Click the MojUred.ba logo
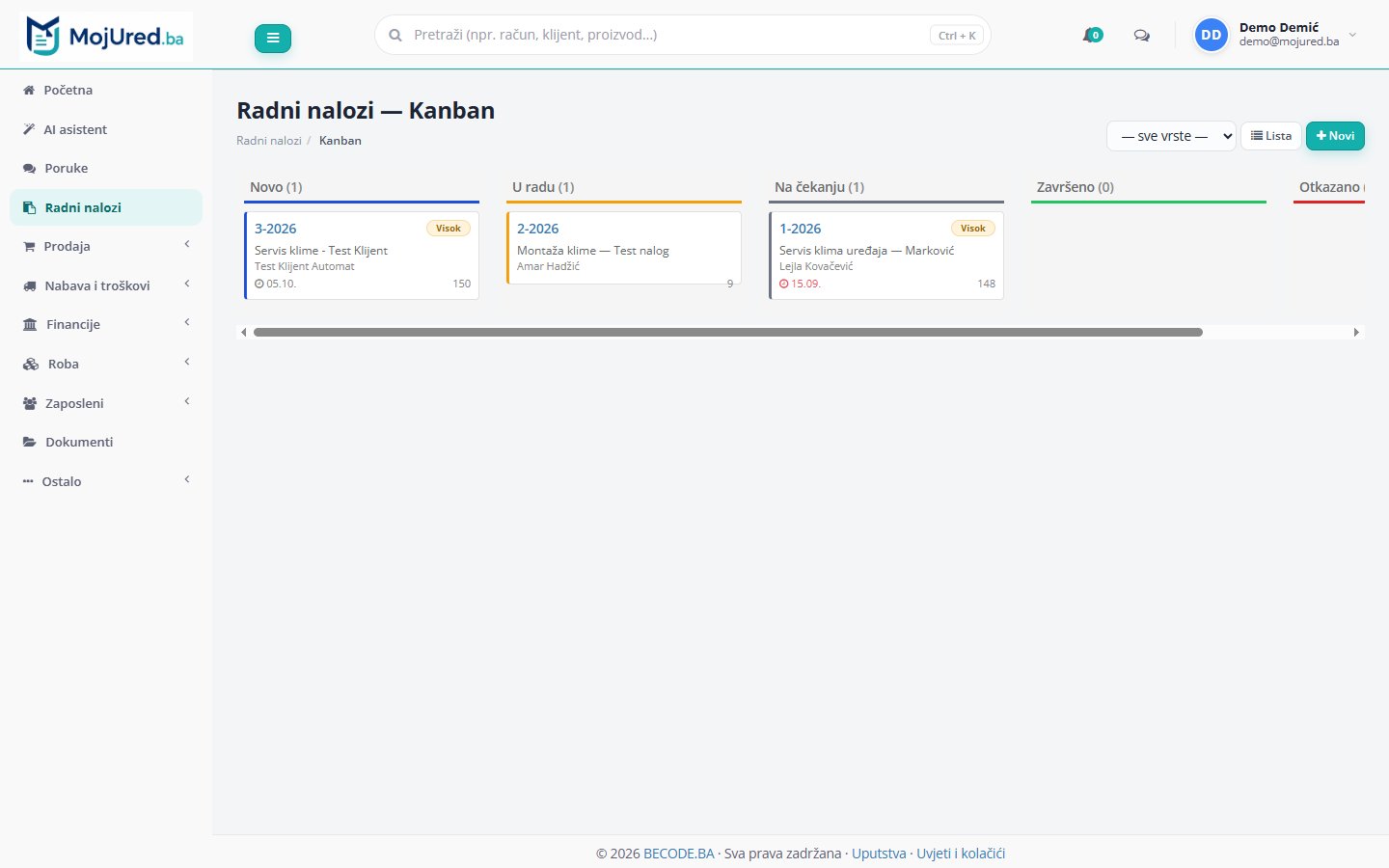This screenshot has height=868, width=1389. tap(106, 37)
